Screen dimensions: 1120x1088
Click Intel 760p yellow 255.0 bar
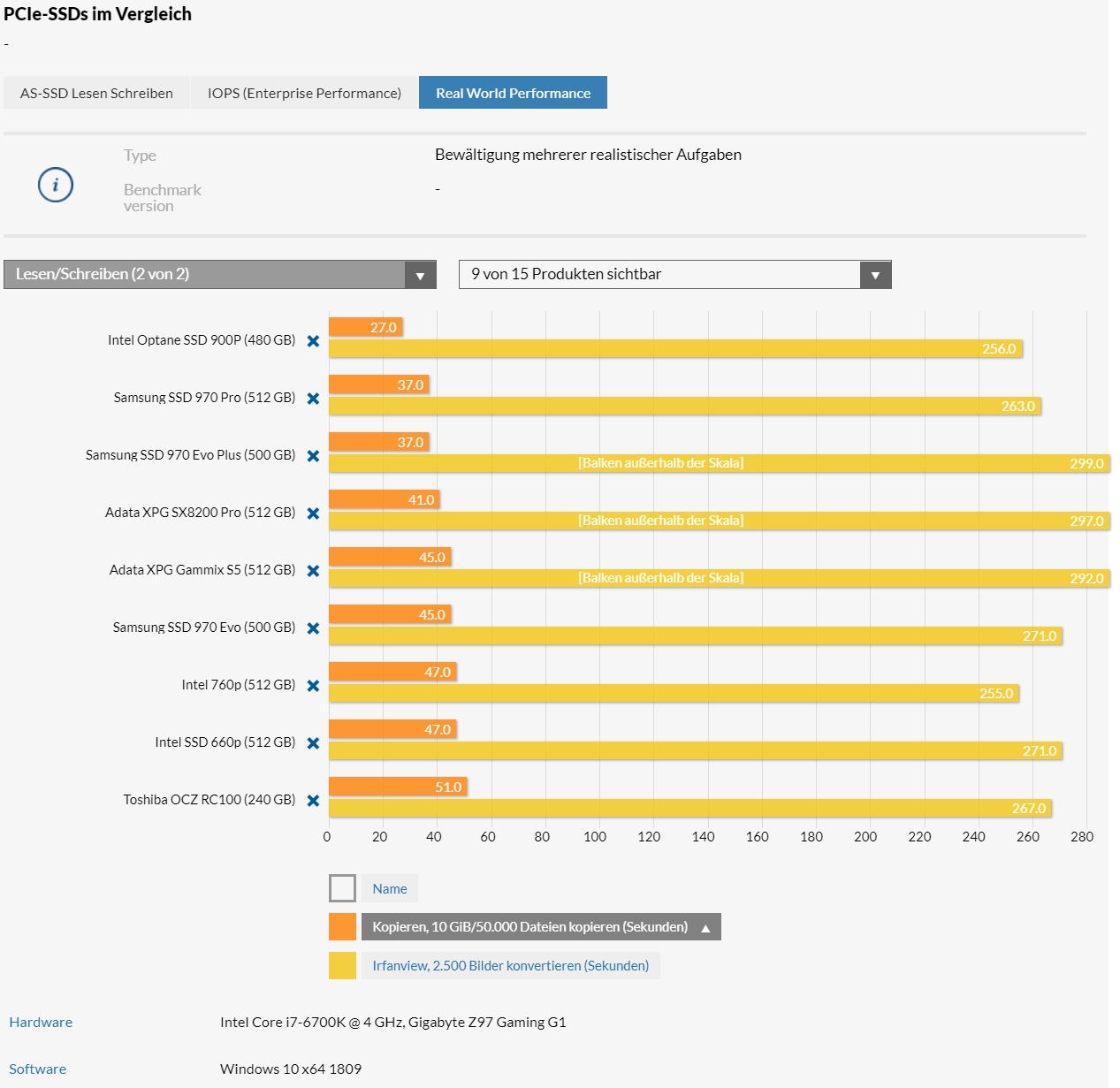(x=674, y=693)
